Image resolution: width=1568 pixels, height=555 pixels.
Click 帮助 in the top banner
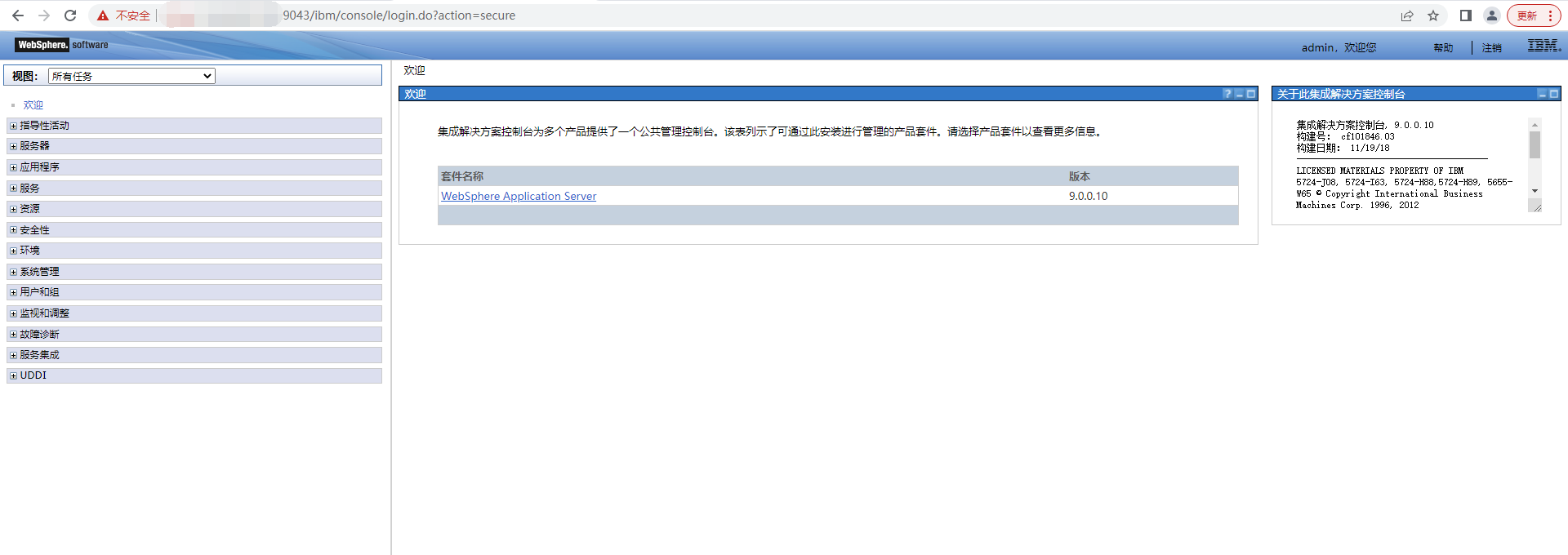point(1443,48)
